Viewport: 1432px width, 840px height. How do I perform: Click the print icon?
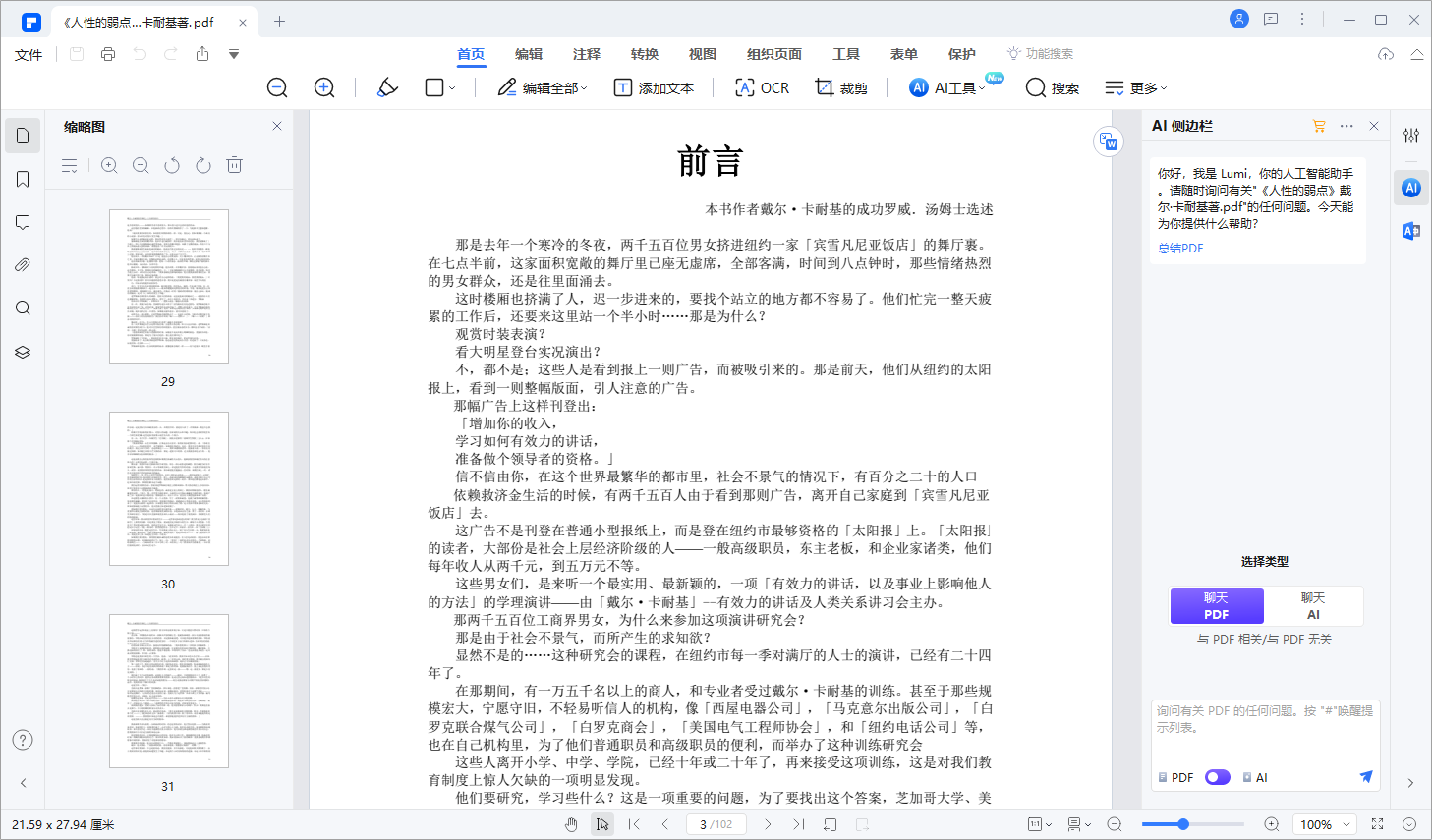[x=108, y=54]
